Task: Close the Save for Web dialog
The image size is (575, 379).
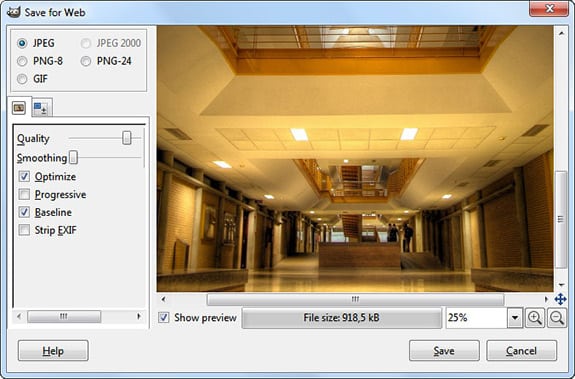Action: 549,9
